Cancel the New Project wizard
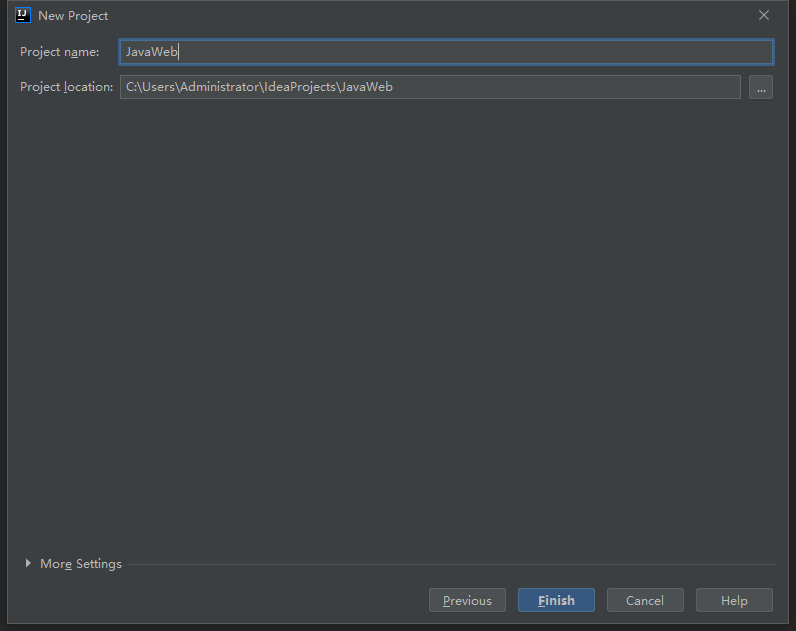The height and width of the screenshot is (631, 796). click(x=645, y=600)
